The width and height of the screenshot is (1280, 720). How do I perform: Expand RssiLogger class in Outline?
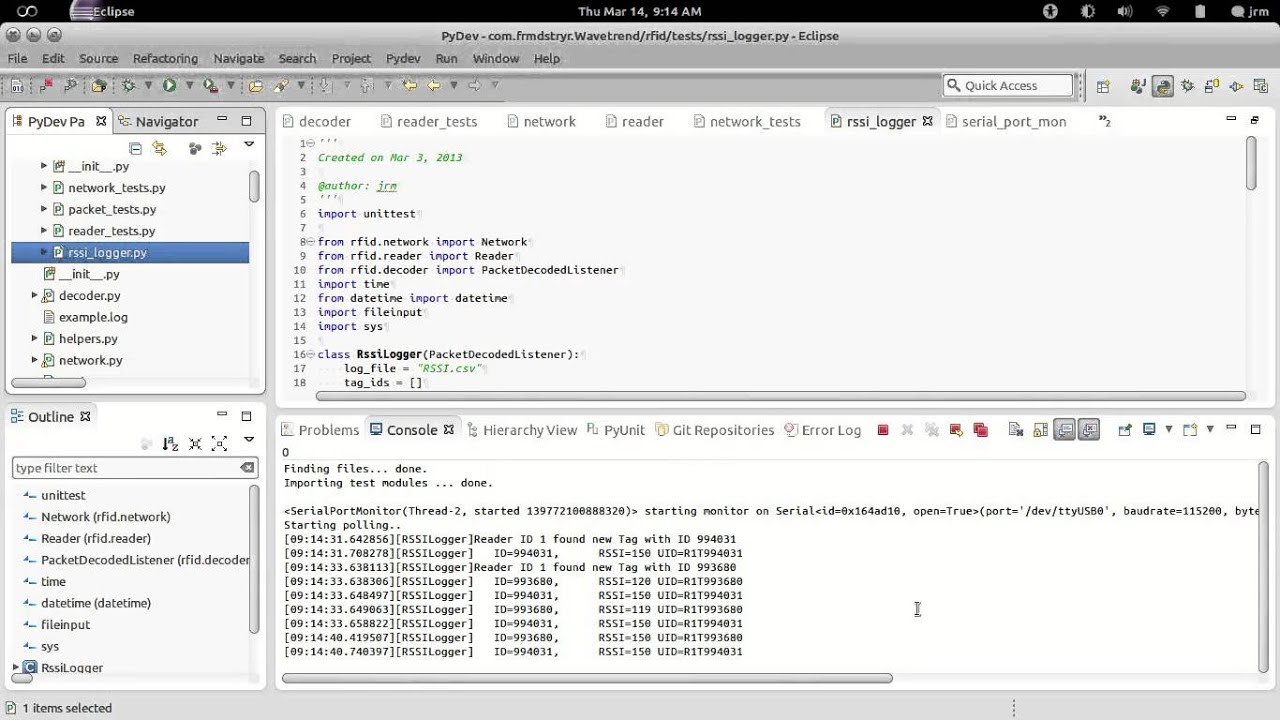pyautogui.click(x=16, y=668)
